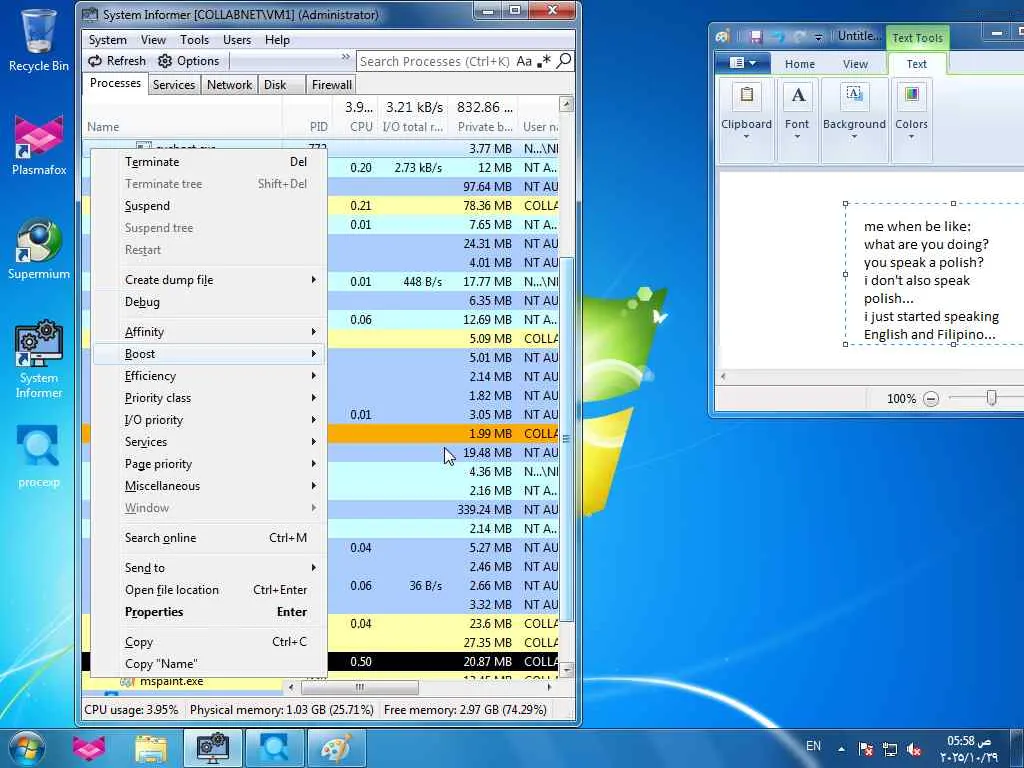Click the network tray icon
This screenshot has height=768, width=1024.
pos(889,749)
